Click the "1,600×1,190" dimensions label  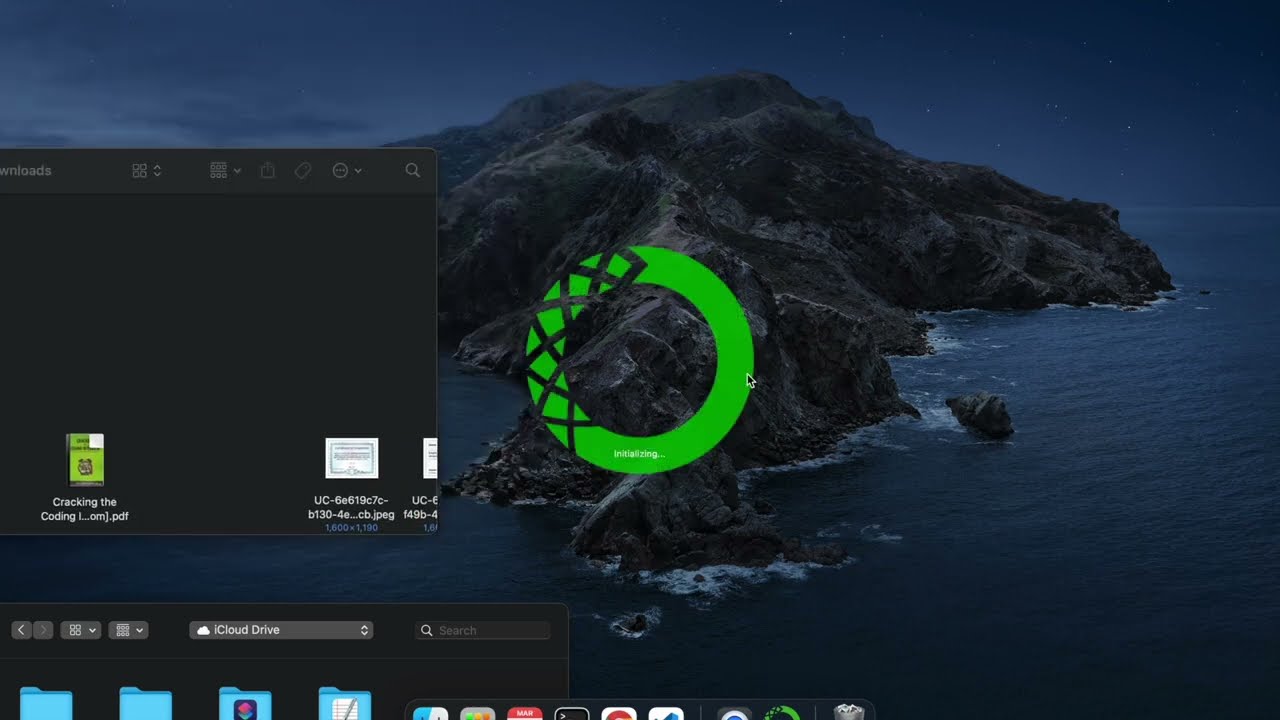click(x=351, y=527)
